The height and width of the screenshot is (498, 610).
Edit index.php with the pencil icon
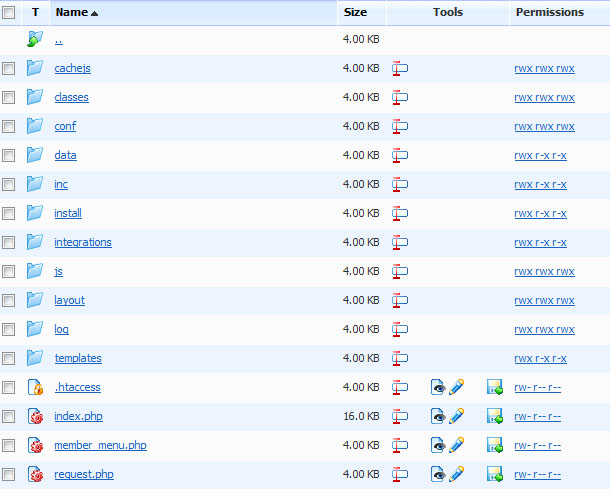click(456, 416)
